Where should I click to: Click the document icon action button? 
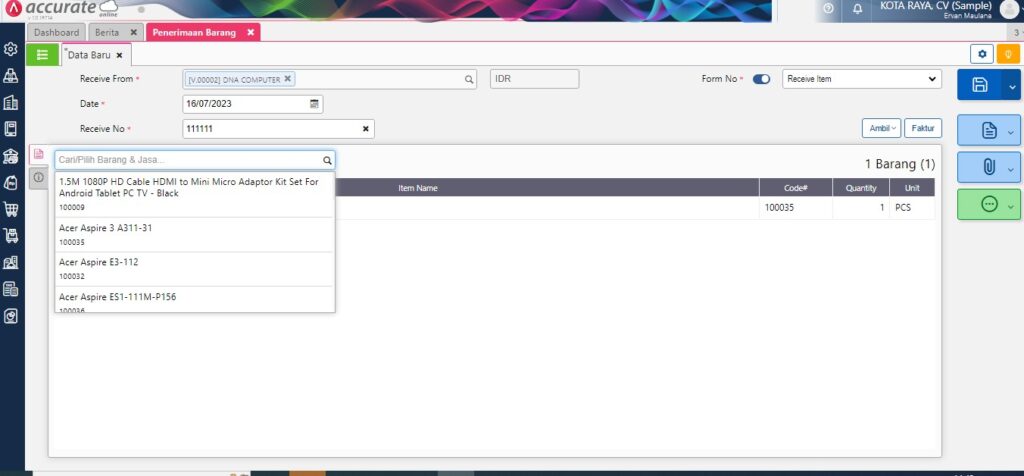coord(989,131)
